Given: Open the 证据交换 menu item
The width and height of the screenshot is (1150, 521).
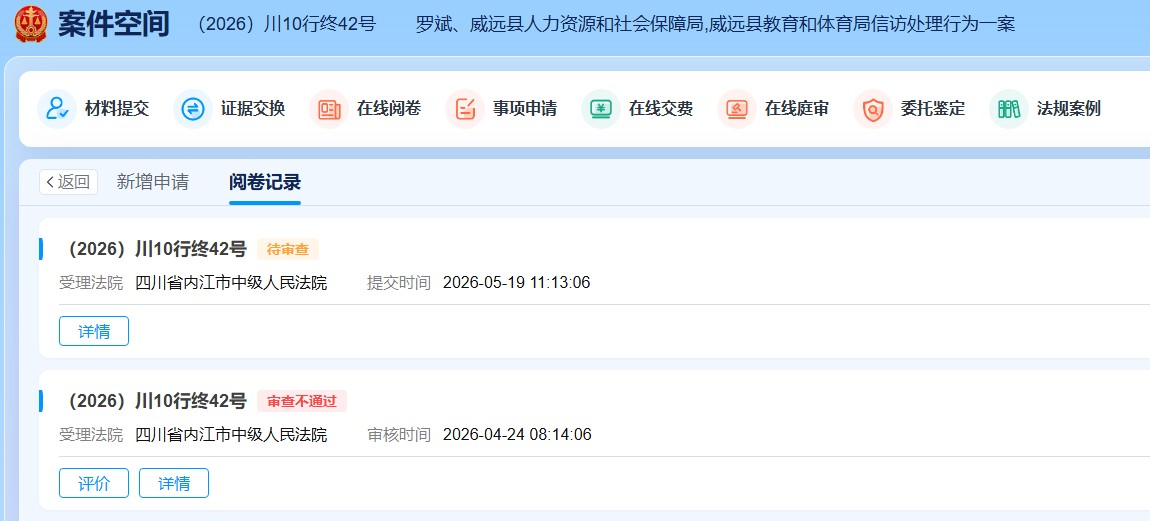Looking at the screenshot, I should pos(230,109).
